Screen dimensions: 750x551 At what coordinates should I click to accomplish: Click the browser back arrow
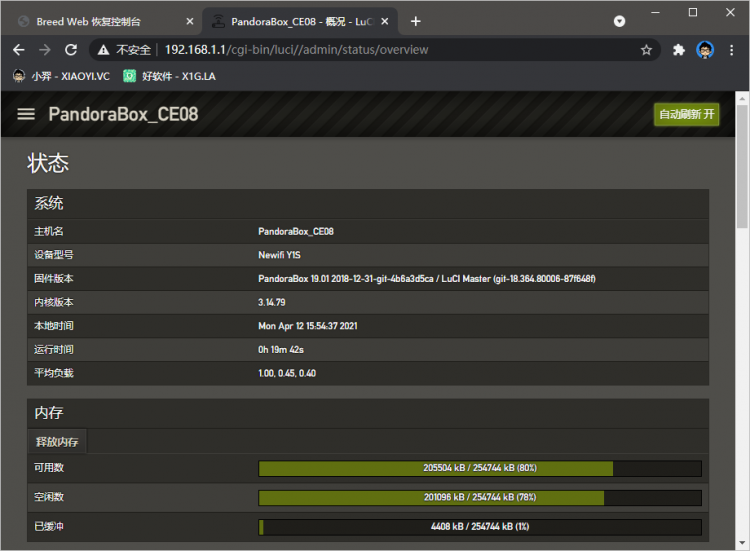19,50
